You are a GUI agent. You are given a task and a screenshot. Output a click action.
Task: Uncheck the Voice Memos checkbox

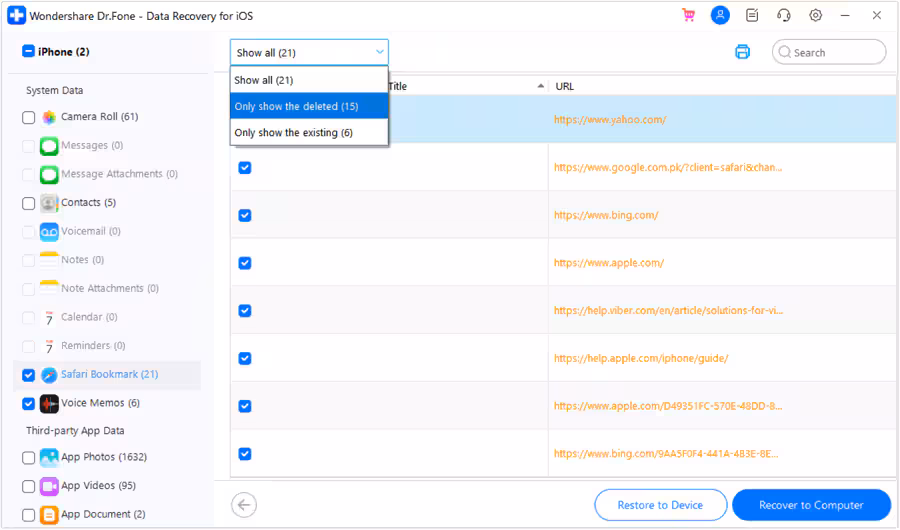pos(28,404)
